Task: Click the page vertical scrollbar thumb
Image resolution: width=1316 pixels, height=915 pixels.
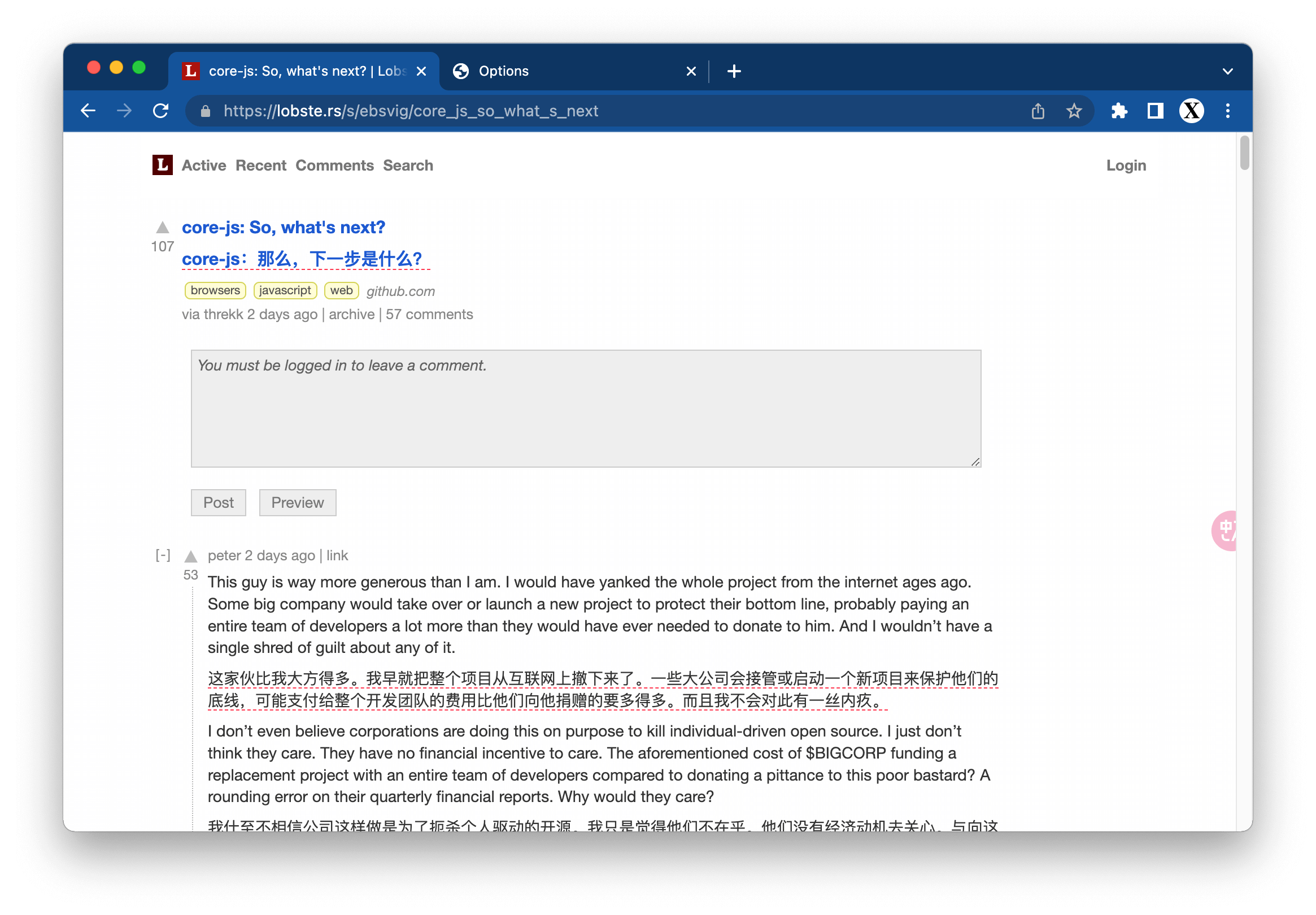Action: 1244,152
